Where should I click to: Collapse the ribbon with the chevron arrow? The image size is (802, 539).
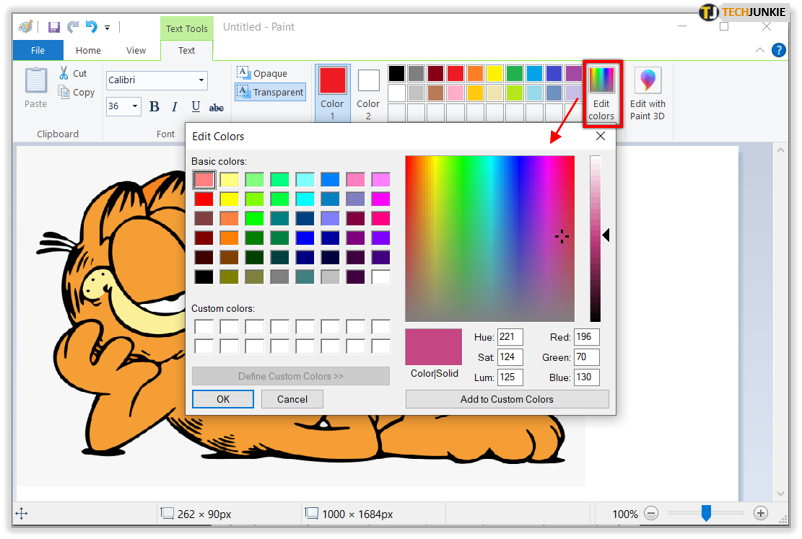click(760, 50)
